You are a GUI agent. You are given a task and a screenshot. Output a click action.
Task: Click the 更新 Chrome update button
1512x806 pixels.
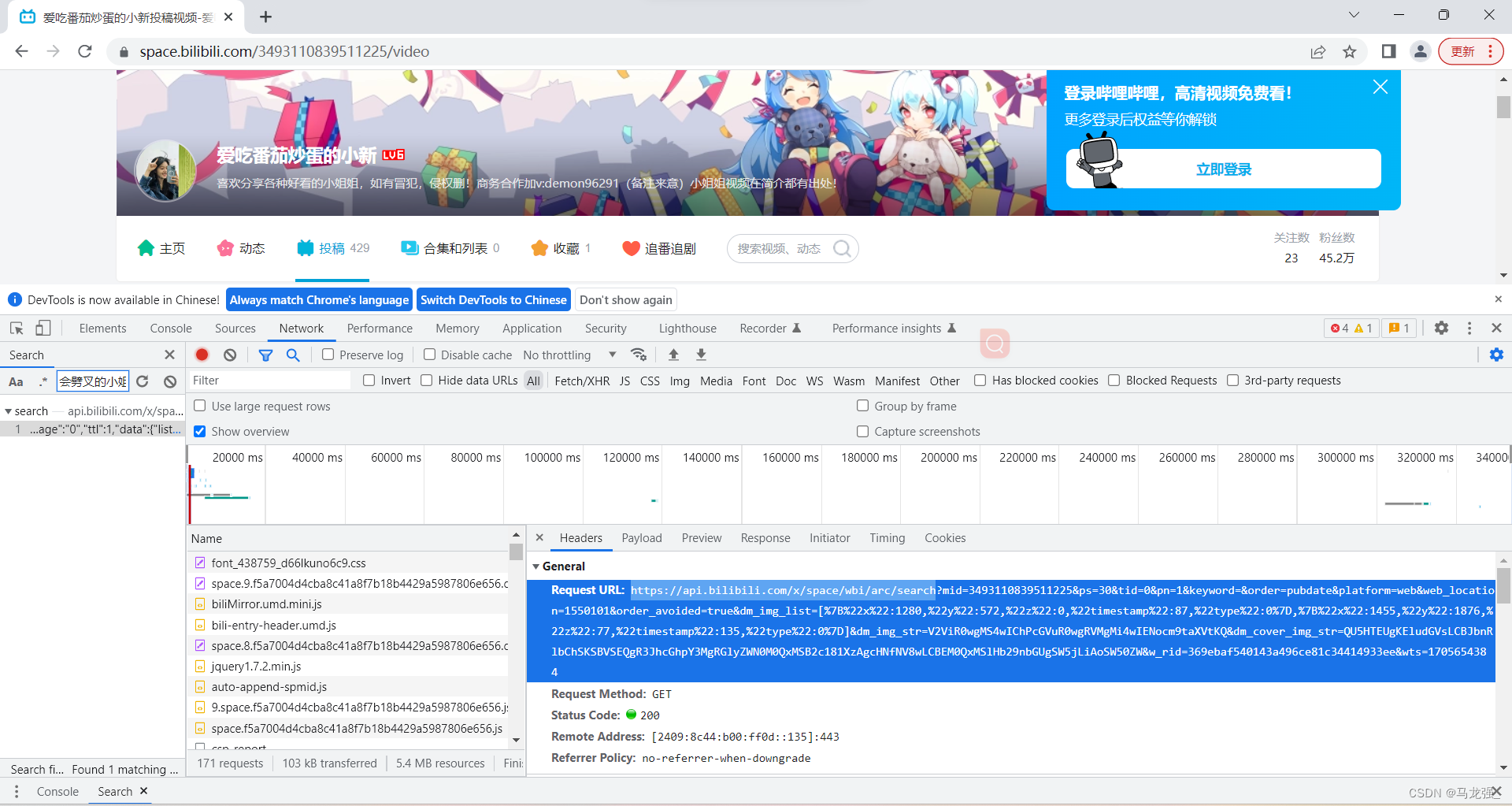pos(1470,51)
